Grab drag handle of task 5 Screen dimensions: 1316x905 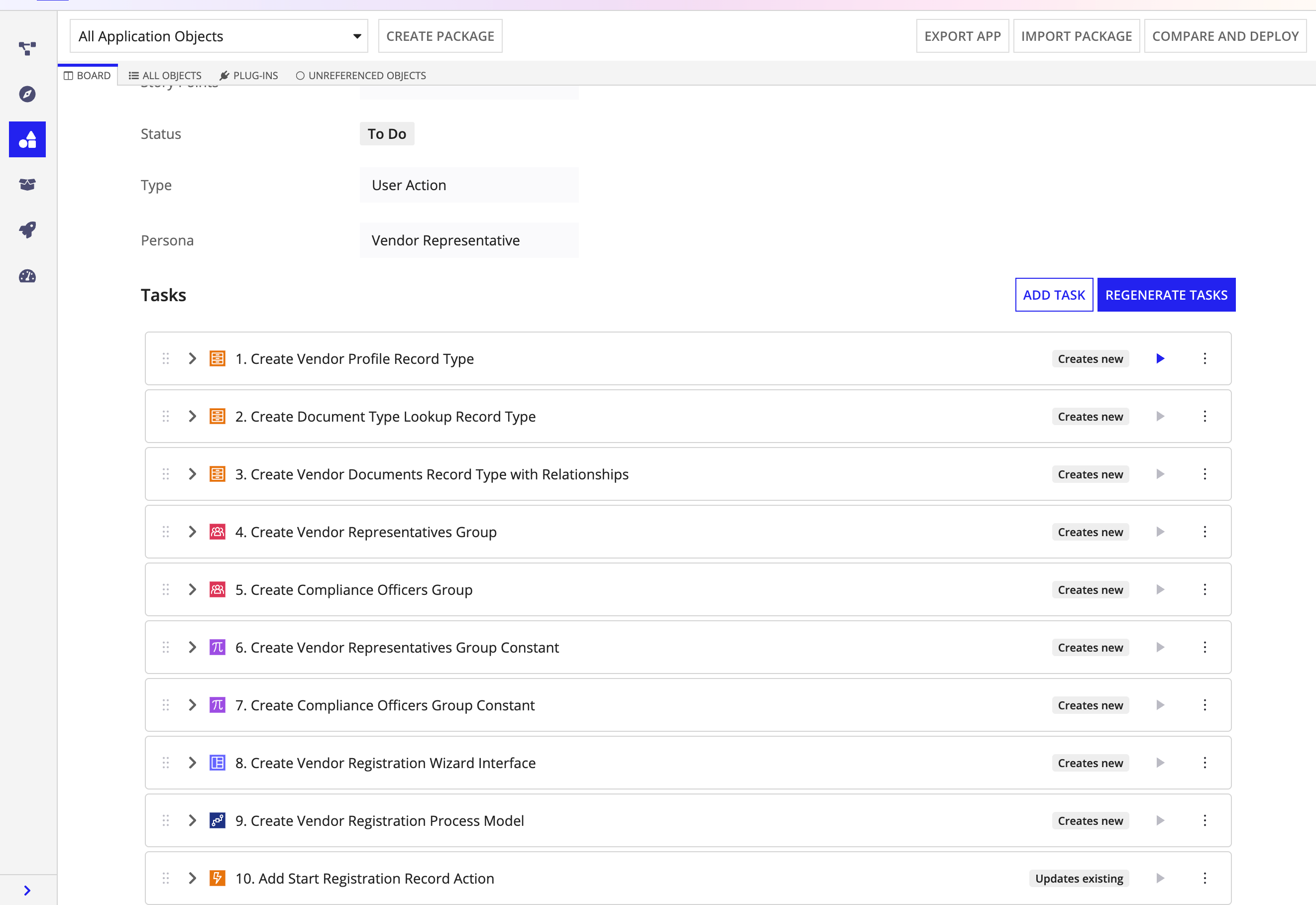coord(166,590)
